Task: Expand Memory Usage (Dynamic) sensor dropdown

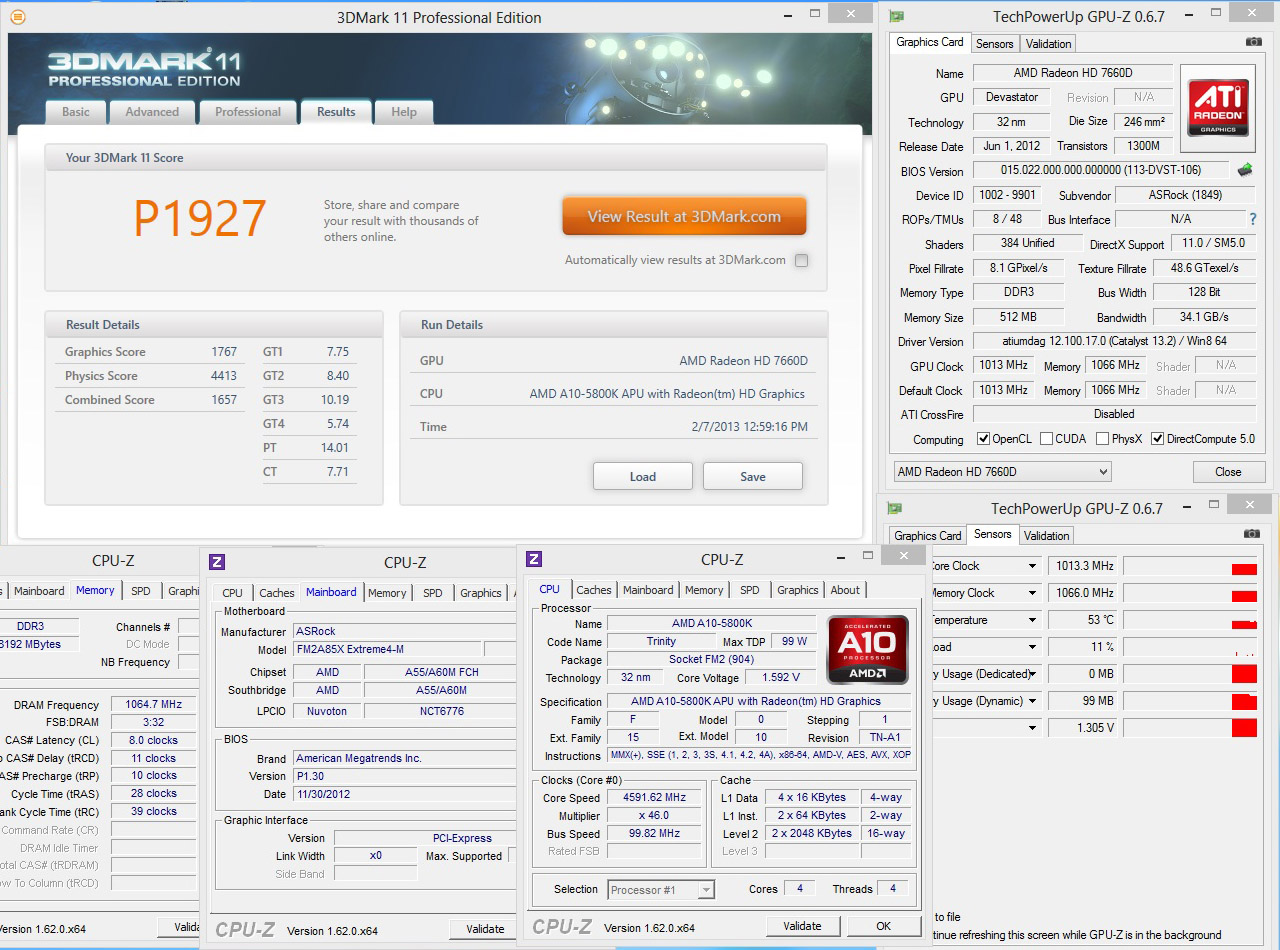Action: coord(1032,701)
